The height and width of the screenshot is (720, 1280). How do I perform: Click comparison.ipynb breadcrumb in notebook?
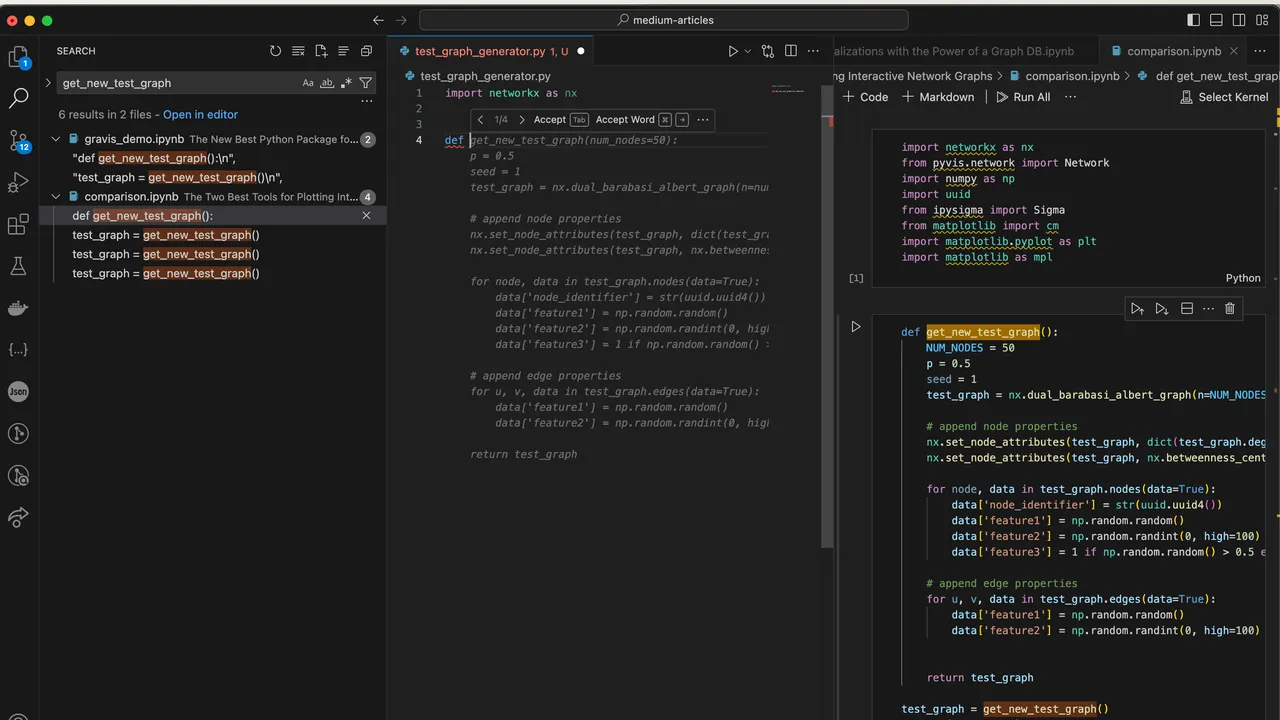(x=1073, y=76)
